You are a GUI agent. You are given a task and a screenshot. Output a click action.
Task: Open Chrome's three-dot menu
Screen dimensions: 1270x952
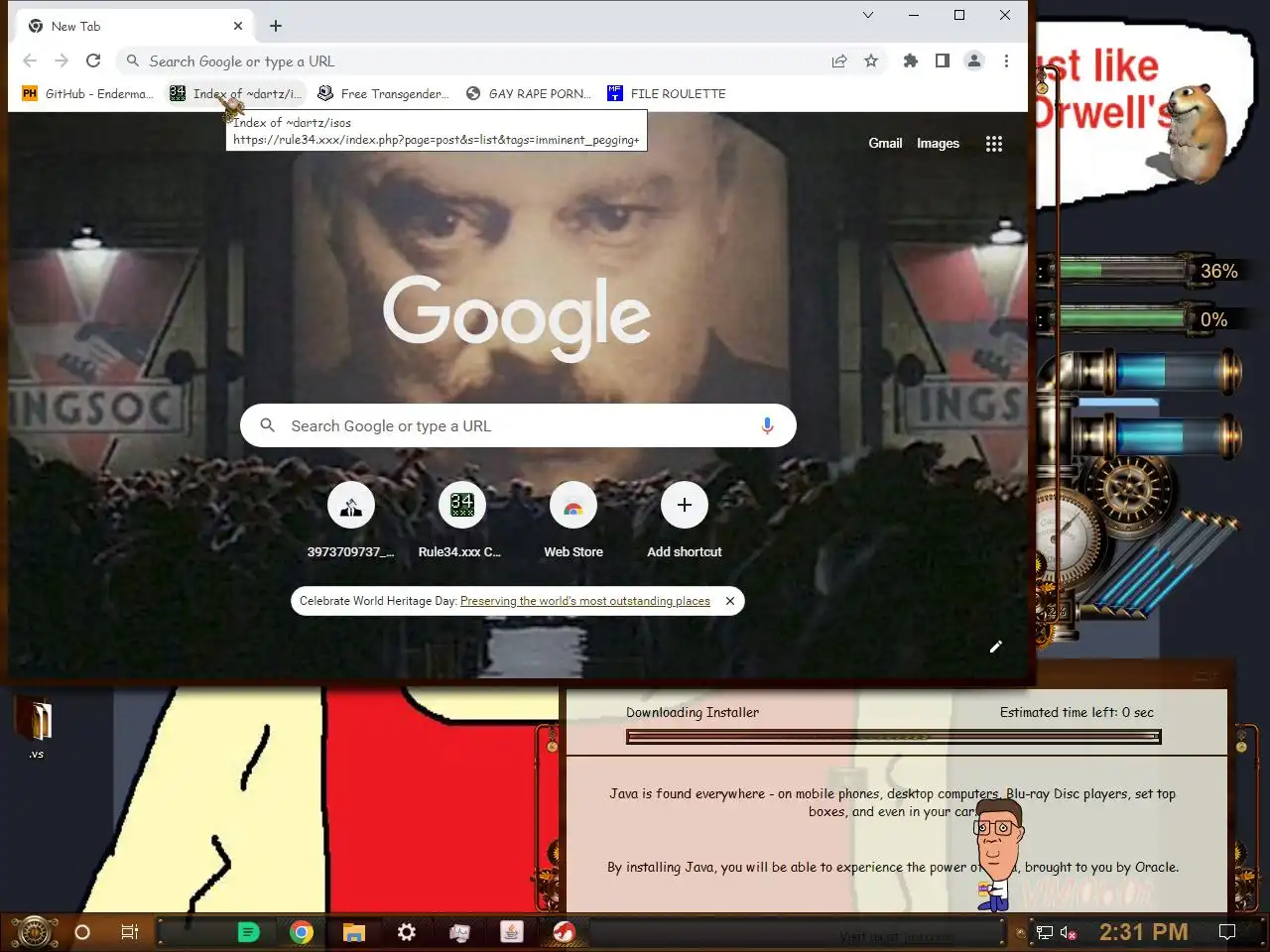pyautogui.click(x=1006, y=60)
